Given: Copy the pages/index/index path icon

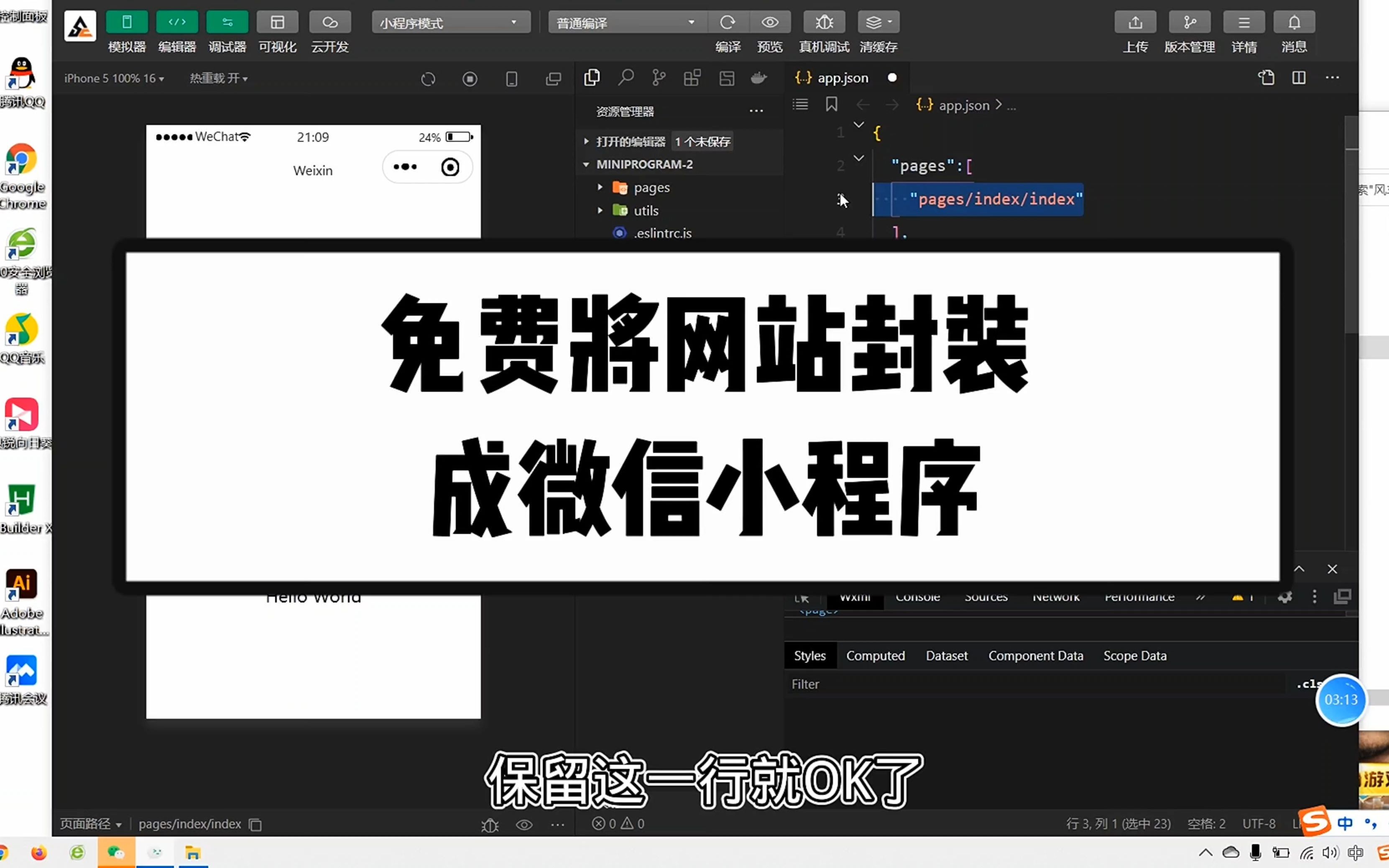Looking at the screenshot, I should tap(255, 825).
